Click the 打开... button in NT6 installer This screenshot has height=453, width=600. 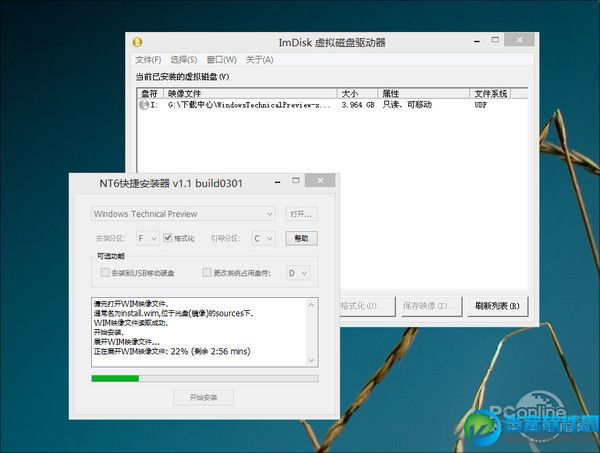tap(301, 214)
